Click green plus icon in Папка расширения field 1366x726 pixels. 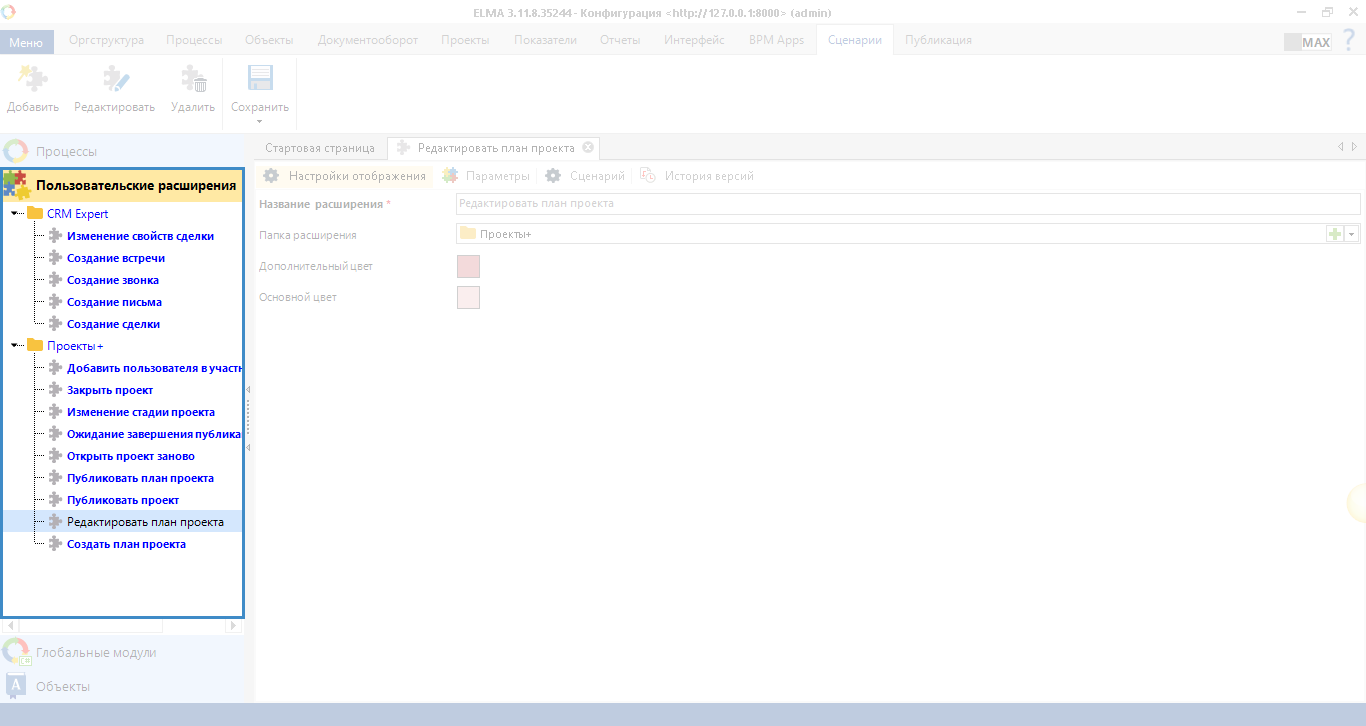tap(1334, 233)
